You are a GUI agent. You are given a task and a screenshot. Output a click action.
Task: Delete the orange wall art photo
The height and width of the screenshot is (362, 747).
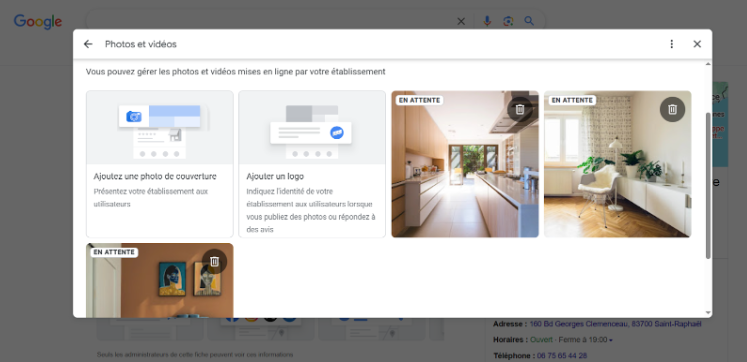pyautogui.click(x=214, y=261)
